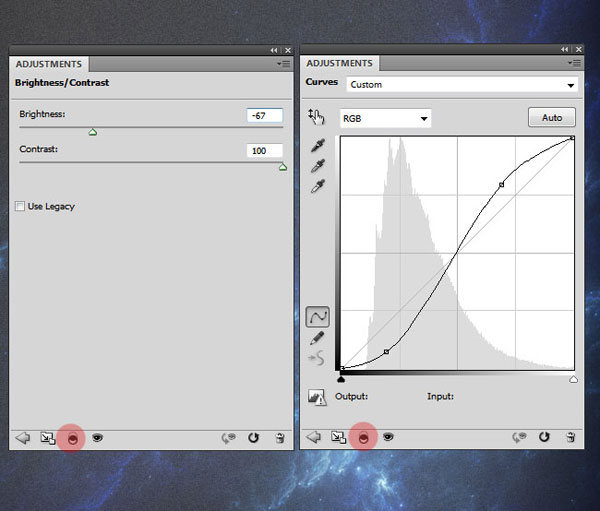Open Brightness/Contrast panel options menu

[284, 64]
